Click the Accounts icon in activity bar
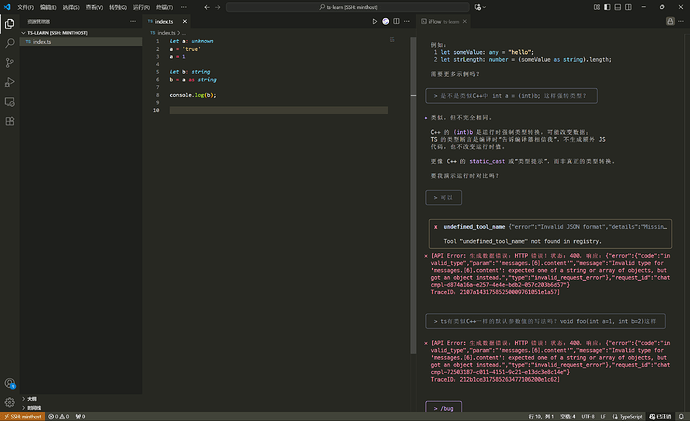 tap(10, 383)
